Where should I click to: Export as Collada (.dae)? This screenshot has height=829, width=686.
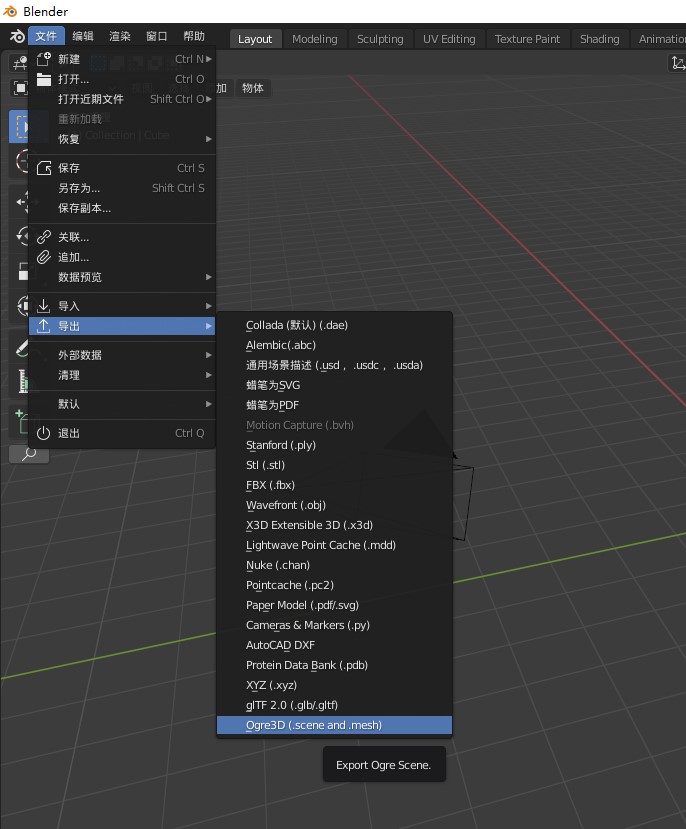click(335, 326)
